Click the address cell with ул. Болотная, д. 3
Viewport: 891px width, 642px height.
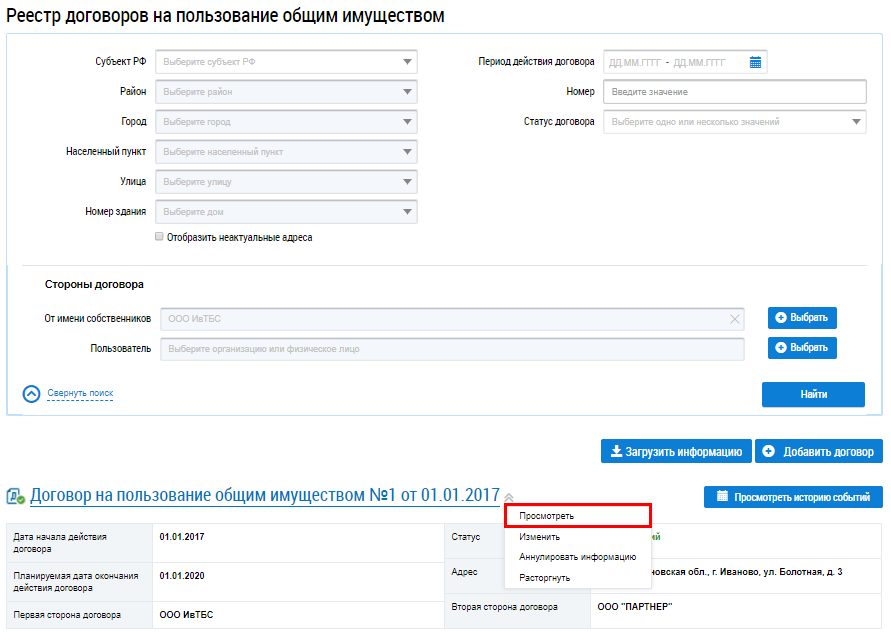click(x=736, y=576)
